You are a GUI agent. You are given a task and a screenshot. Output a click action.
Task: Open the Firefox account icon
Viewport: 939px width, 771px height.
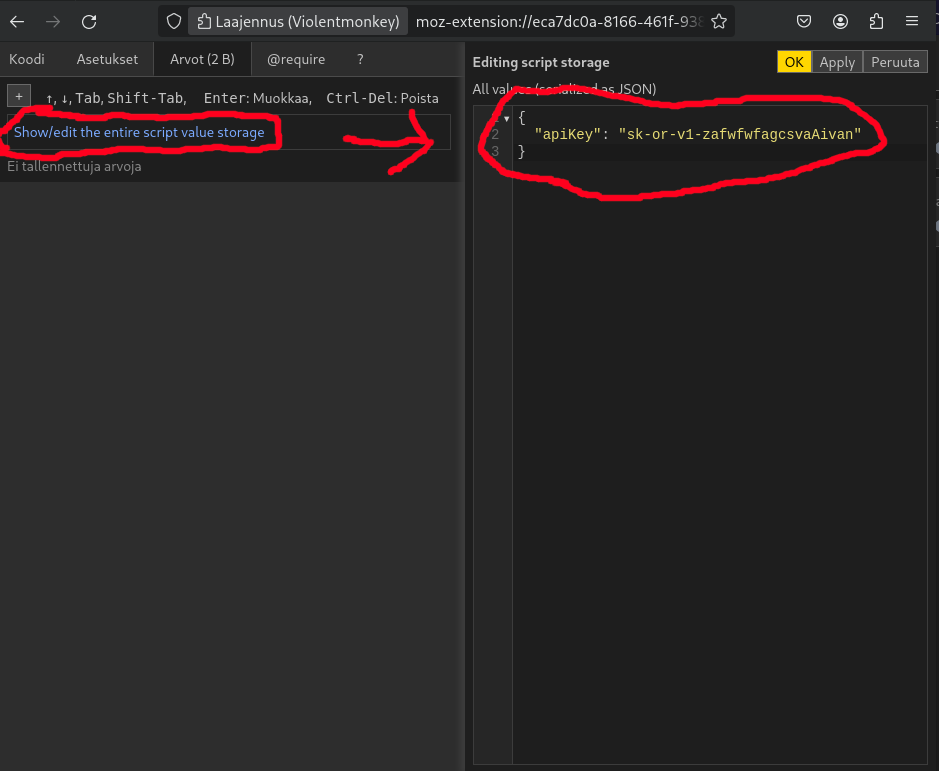(841, 21)
